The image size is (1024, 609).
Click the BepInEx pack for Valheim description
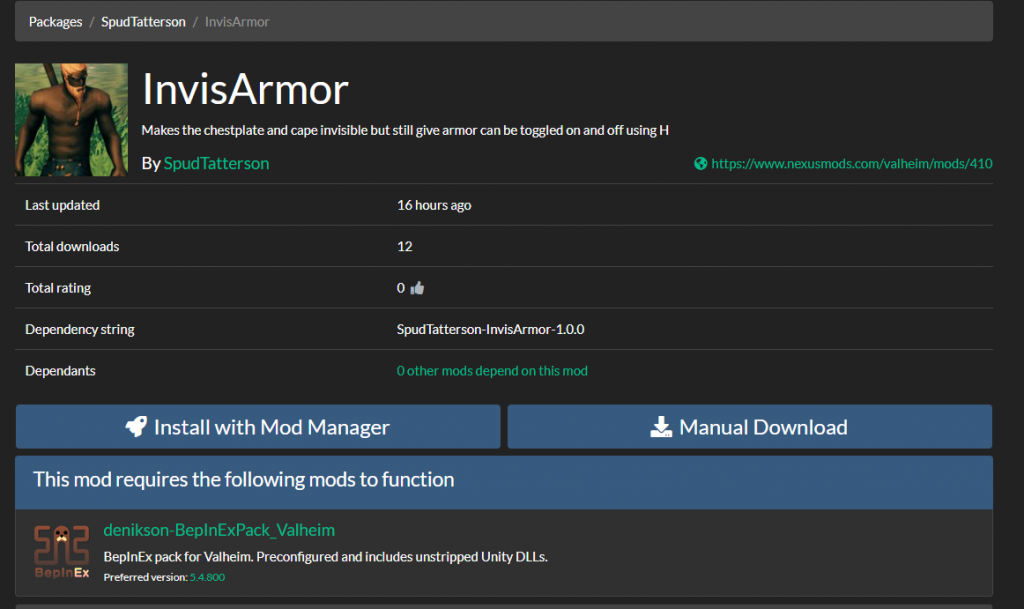tap(325, 557)
